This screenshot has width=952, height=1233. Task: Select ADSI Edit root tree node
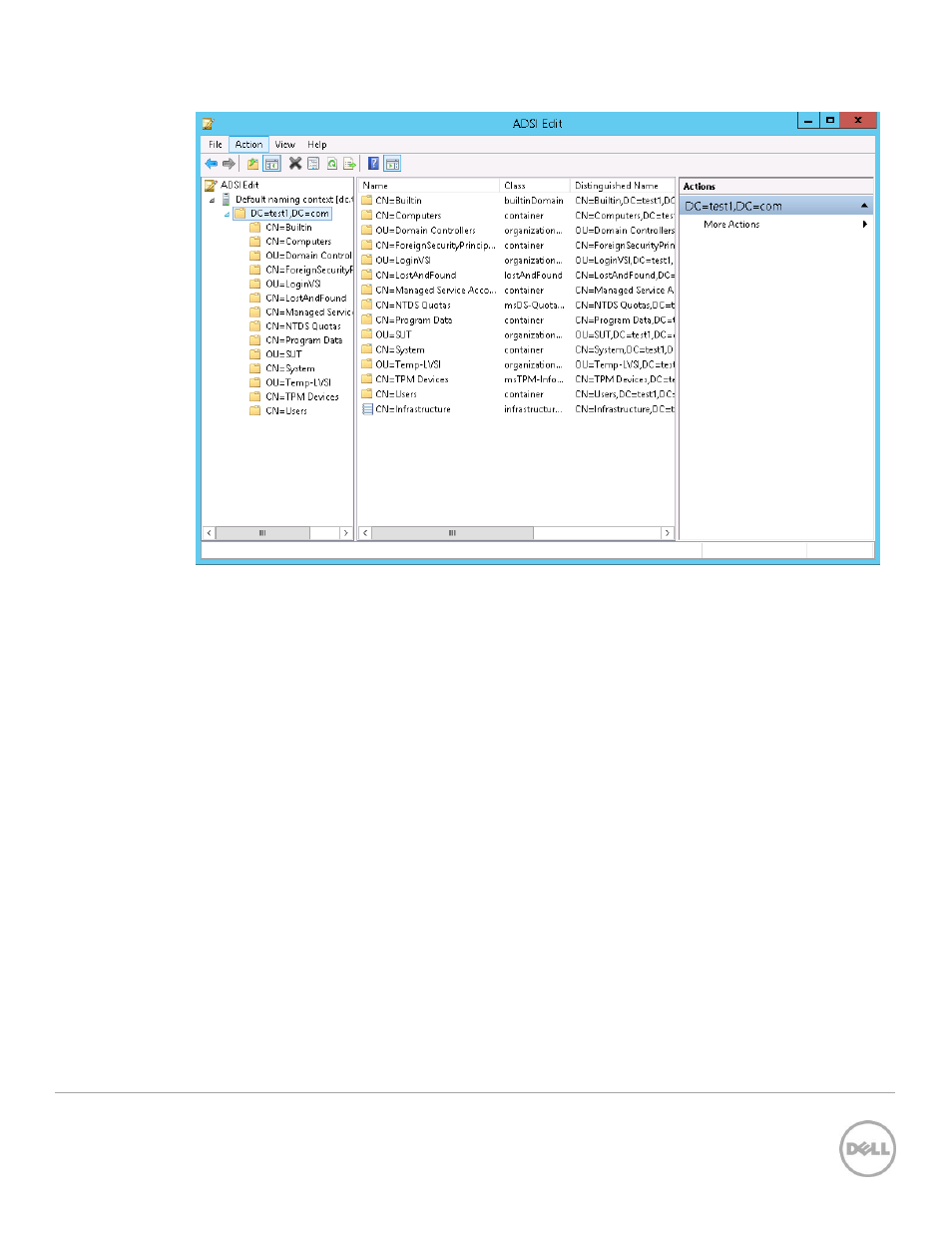coord(239,186)
